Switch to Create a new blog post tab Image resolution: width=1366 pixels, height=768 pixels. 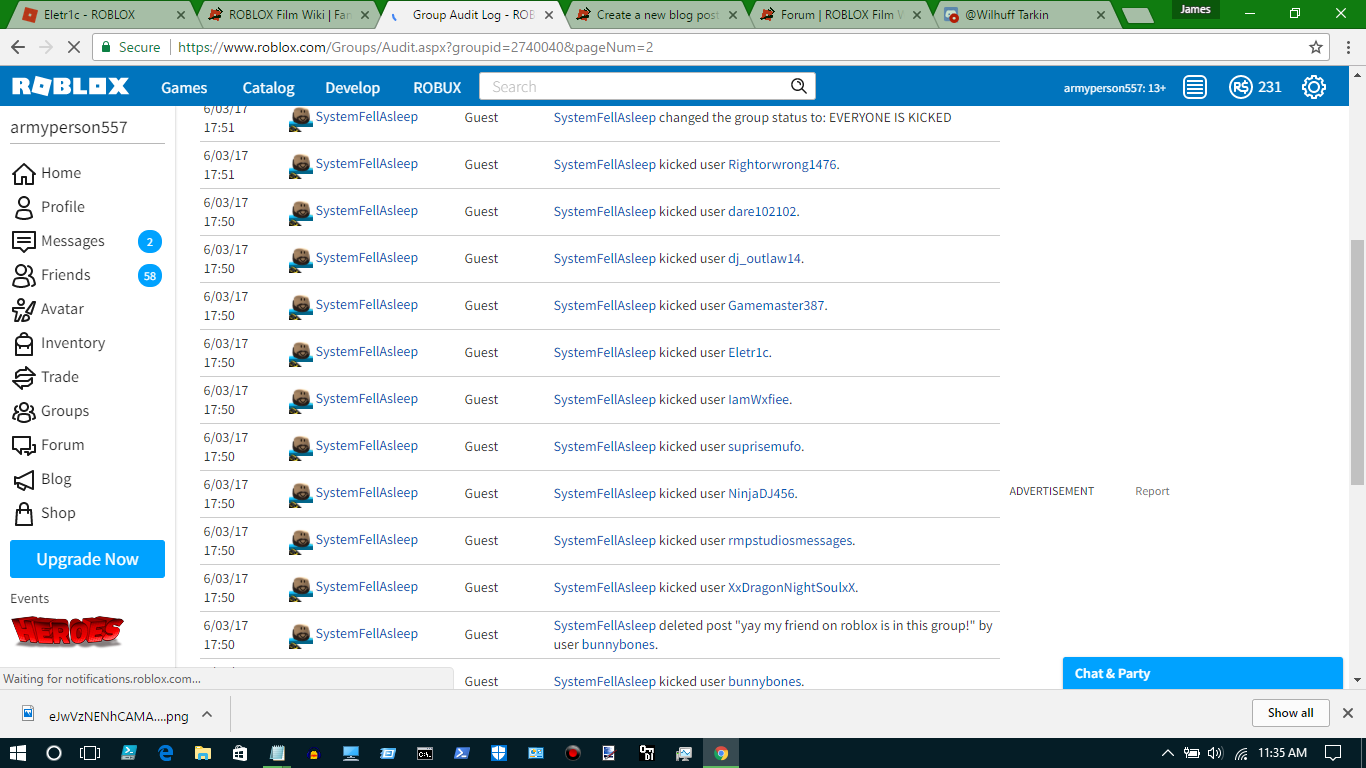(658, 15)
